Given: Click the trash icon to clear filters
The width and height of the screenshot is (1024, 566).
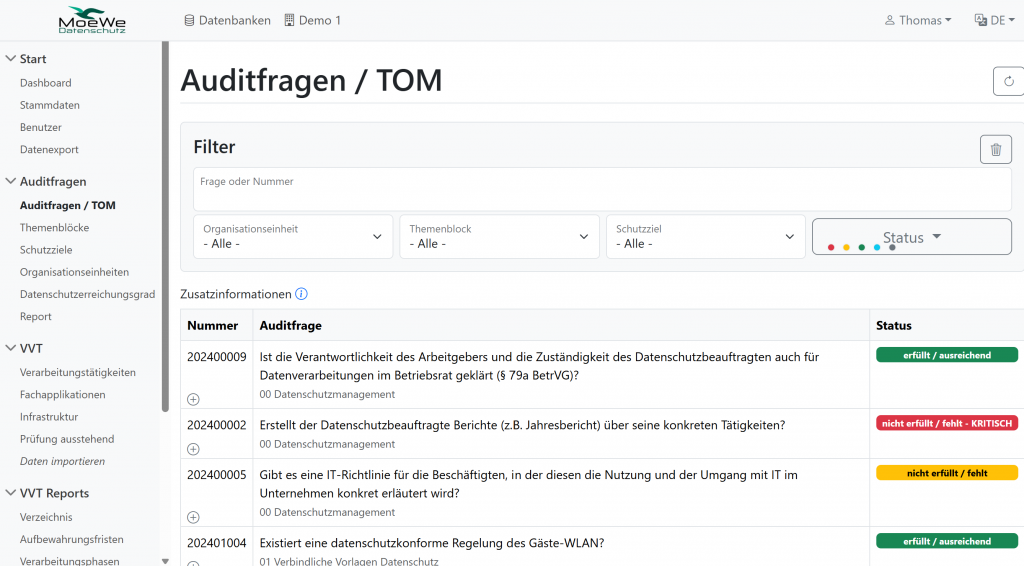Looking at the screenshot, I should click(995, 150).
